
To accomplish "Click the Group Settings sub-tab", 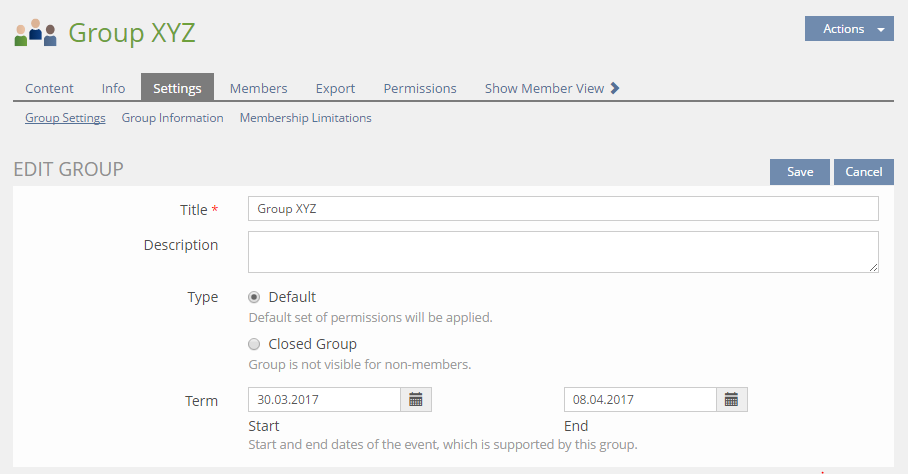I will pos(65,118).
